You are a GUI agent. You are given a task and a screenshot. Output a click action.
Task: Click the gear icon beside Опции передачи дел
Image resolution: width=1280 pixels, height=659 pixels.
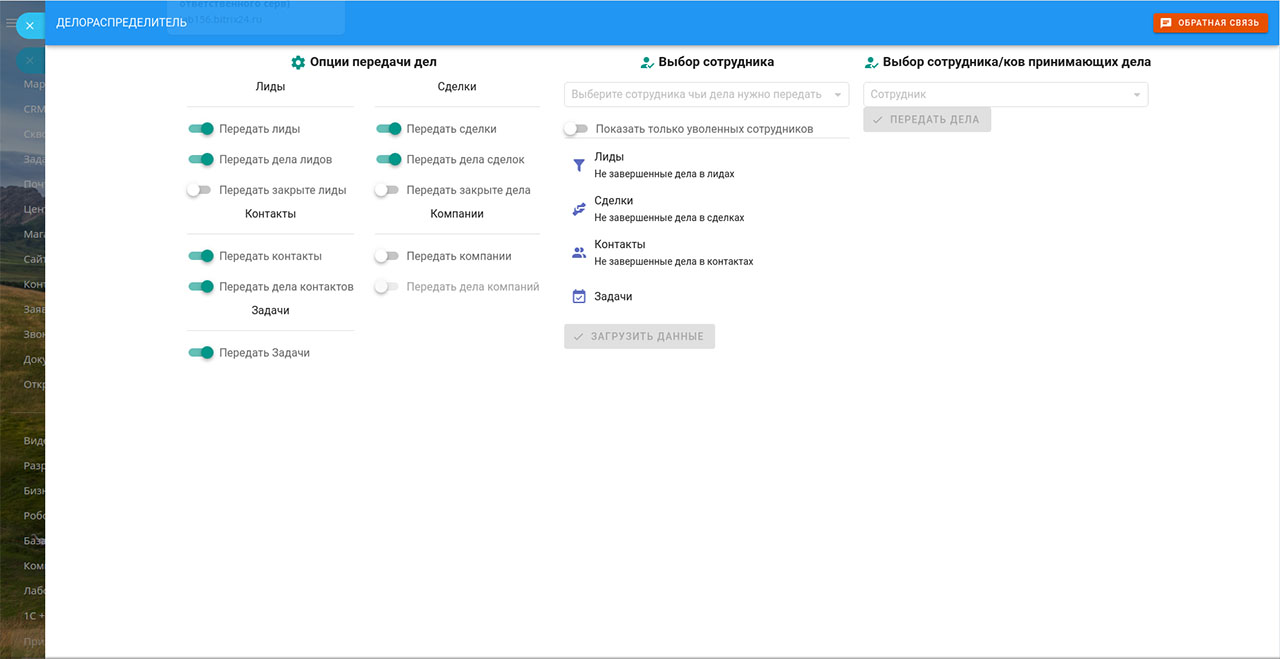tap(297, 62)
